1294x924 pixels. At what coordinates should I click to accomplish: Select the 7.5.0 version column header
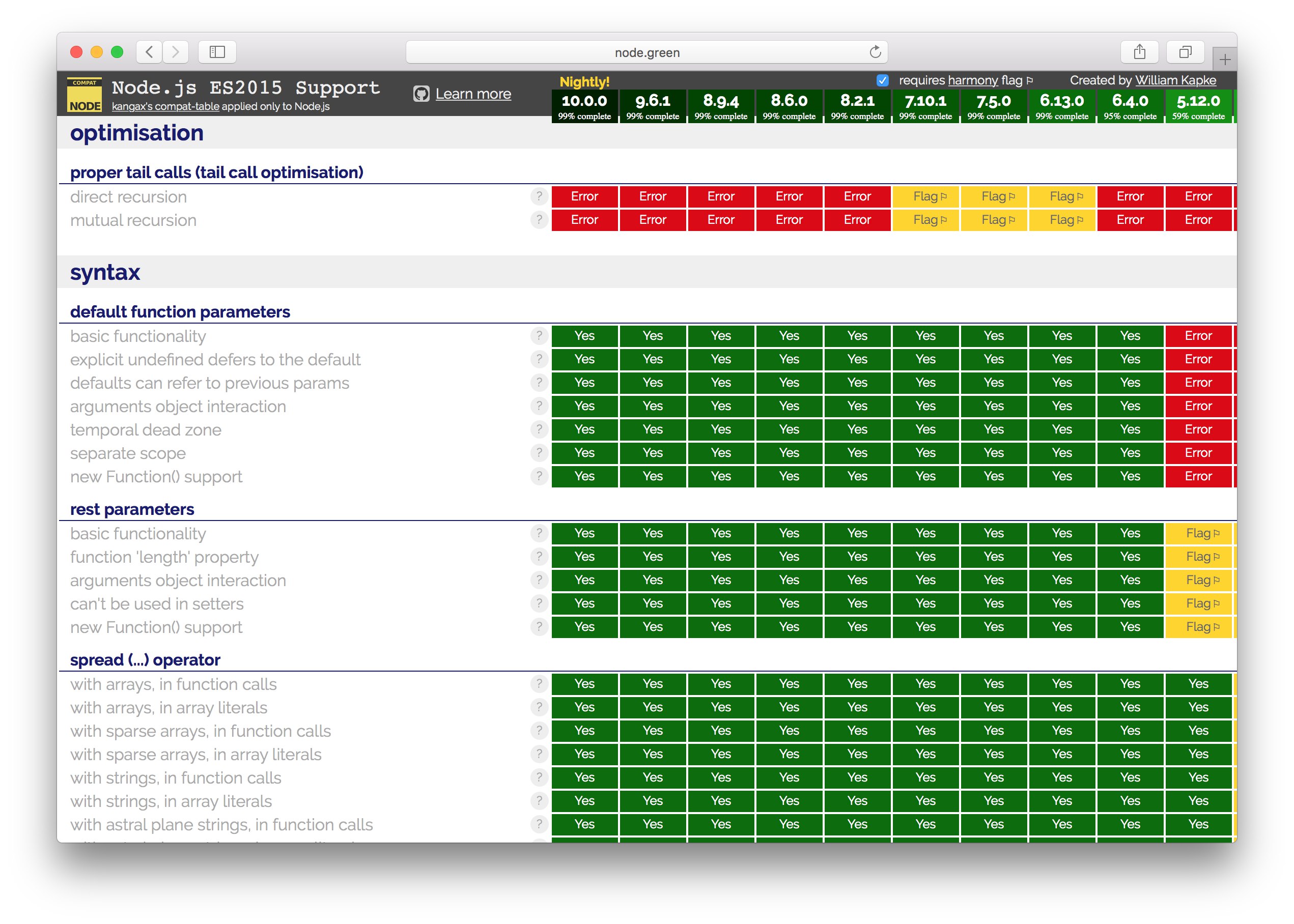point(994,106)
